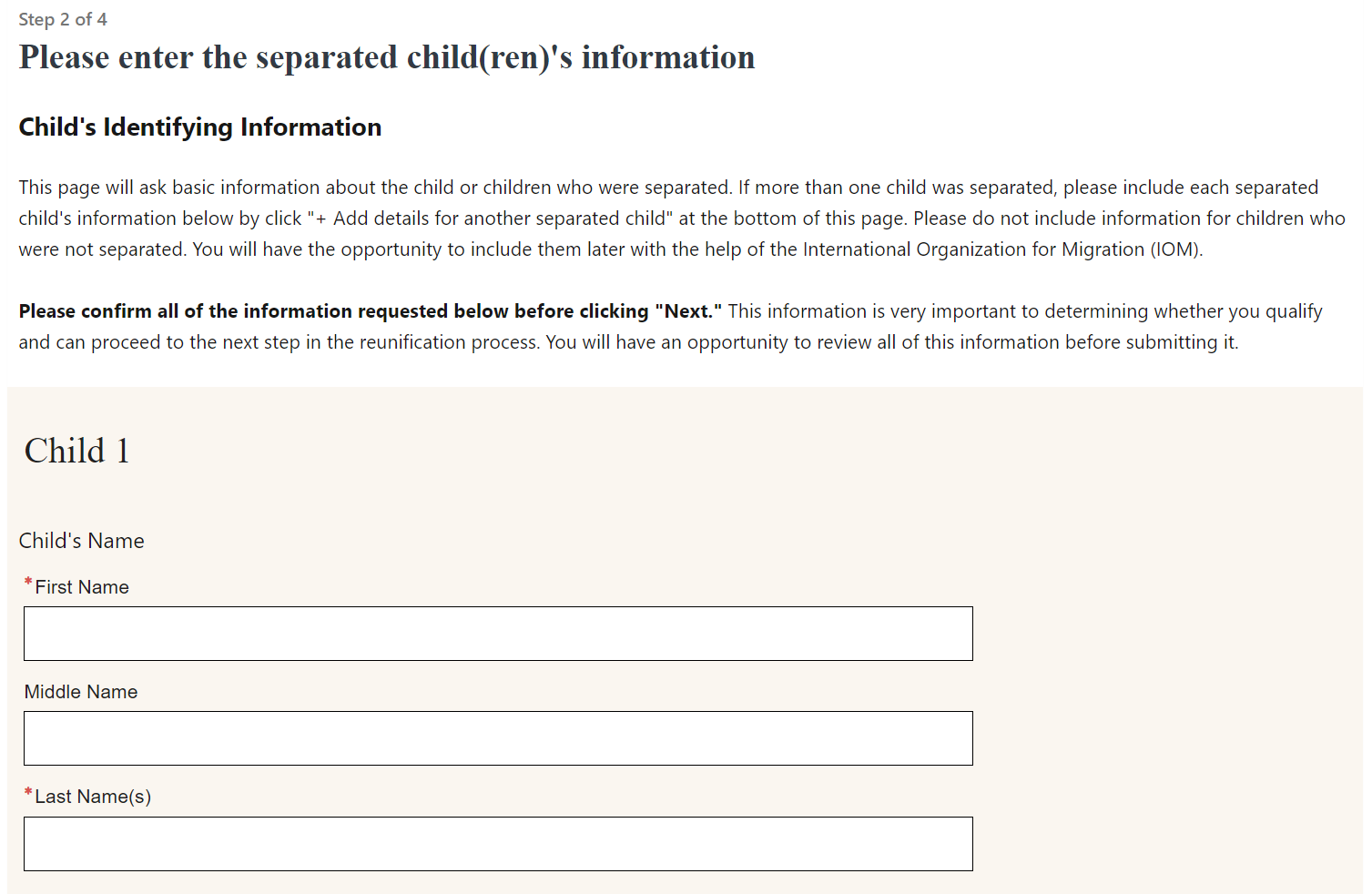Click the quoted "Next." word in bold sentence

[x=688, y=311]
